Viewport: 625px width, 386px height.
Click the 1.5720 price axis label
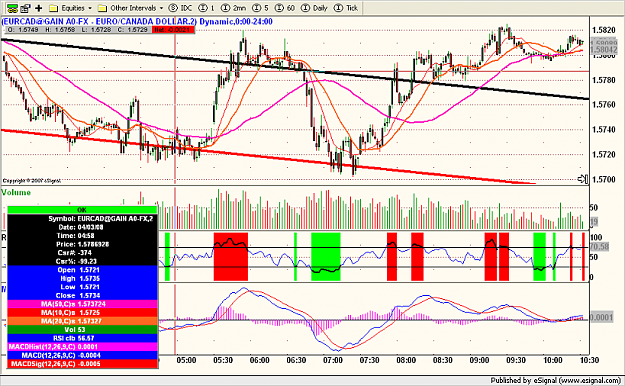coord(604,155)
